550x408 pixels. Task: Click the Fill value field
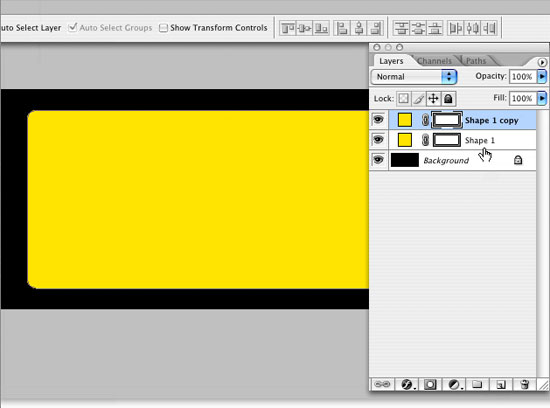(x=522, y=98)
